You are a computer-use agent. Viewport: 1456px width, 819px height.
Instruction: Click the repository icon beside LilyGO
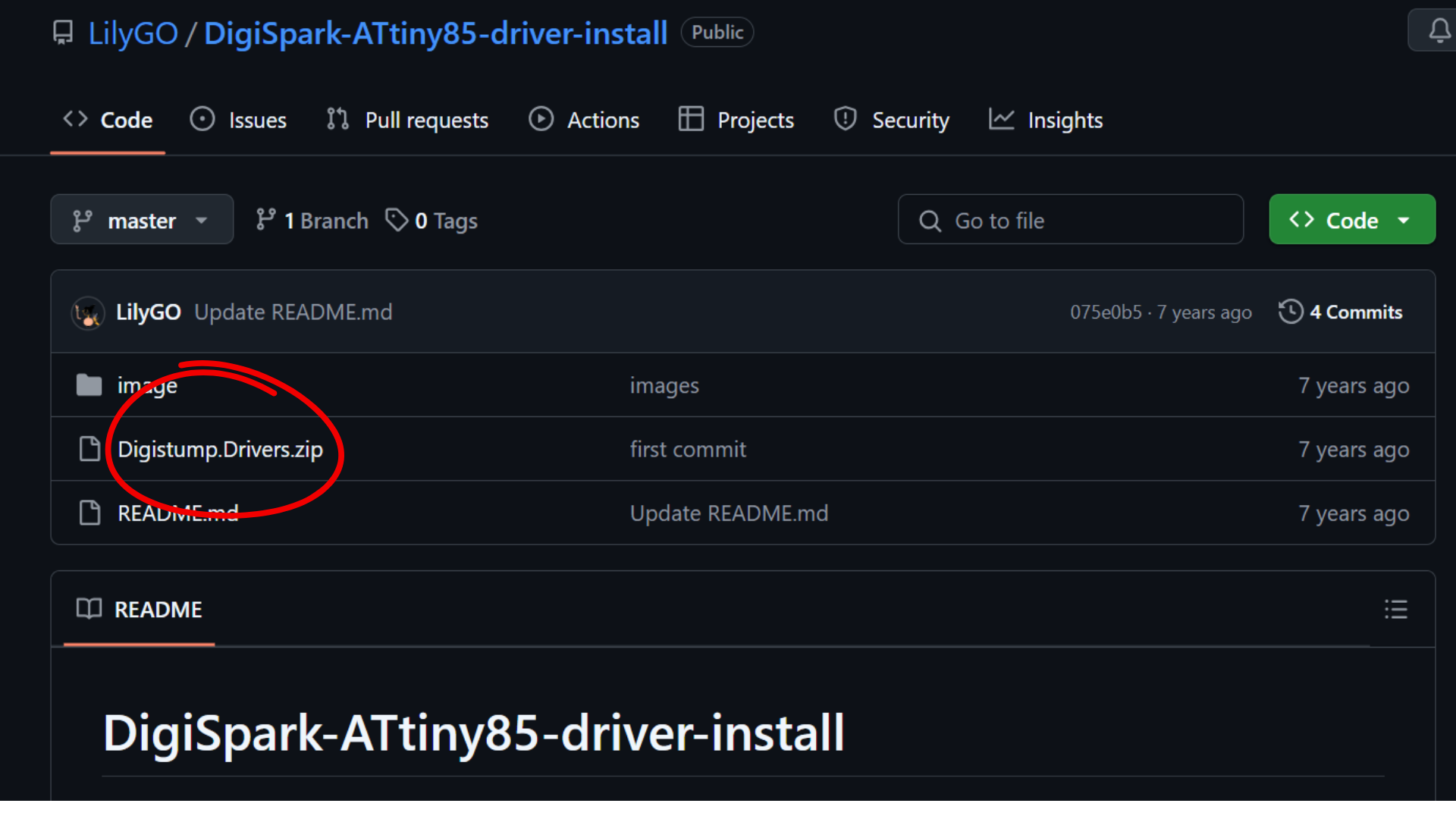click(x=63, y=33)
